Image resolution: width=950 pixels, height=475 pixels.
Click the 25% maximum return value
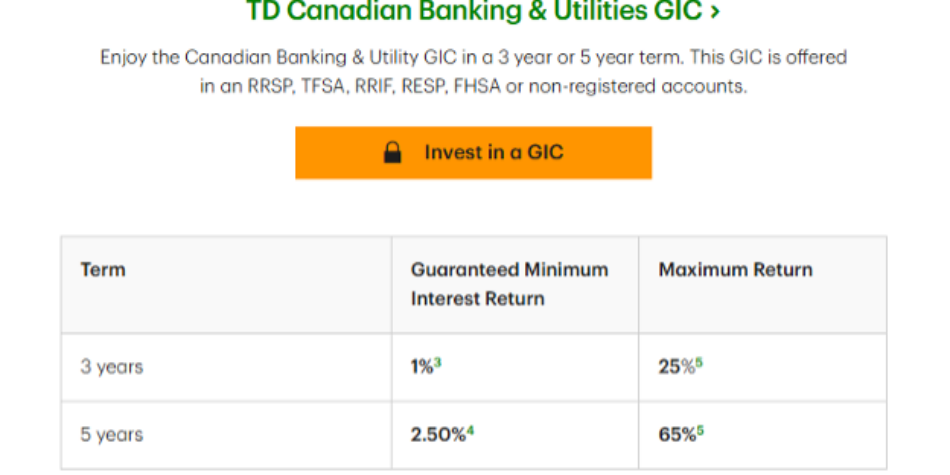coord(675,367)
